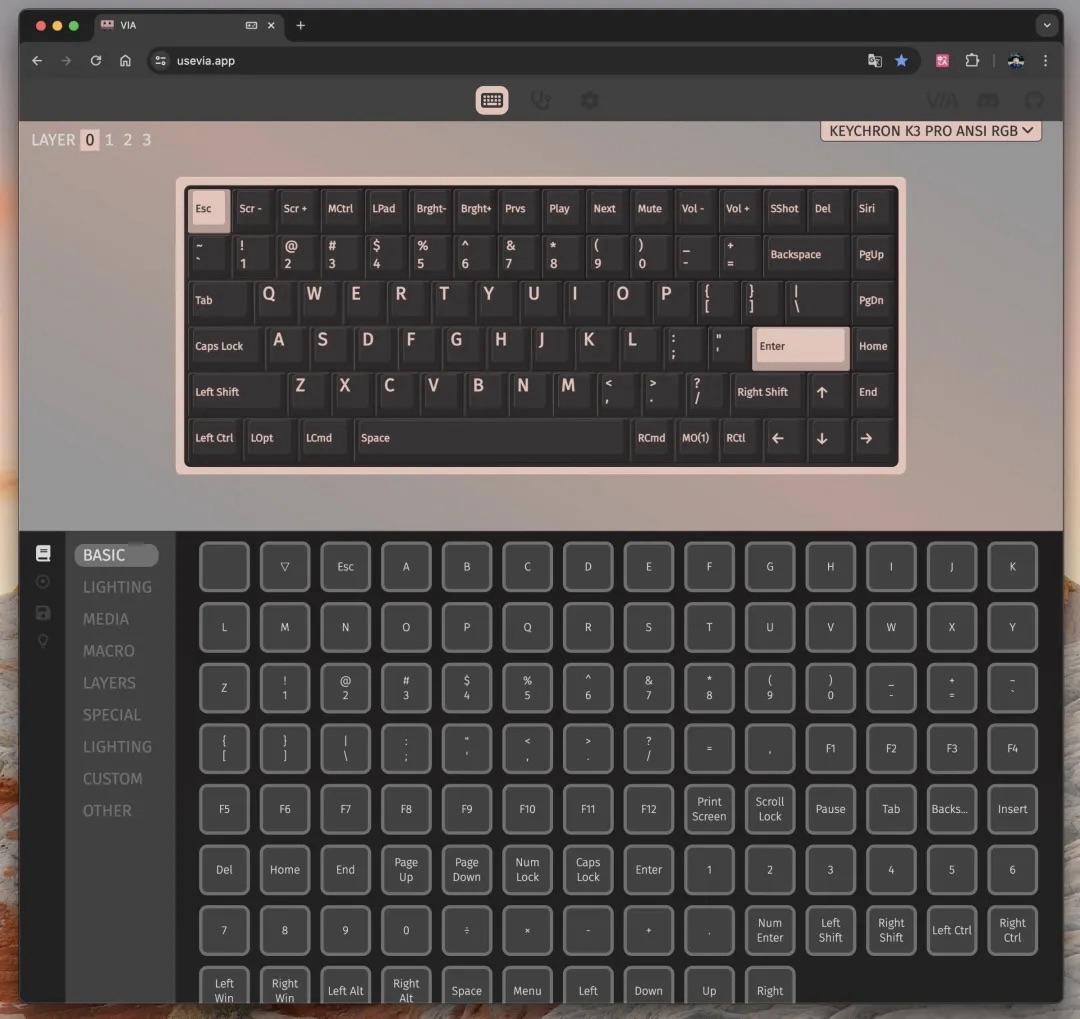The width and height of the screenshot is (1080, 1019).
Task: Open the browser profile avatar
Action: [x=1016, y=61]
